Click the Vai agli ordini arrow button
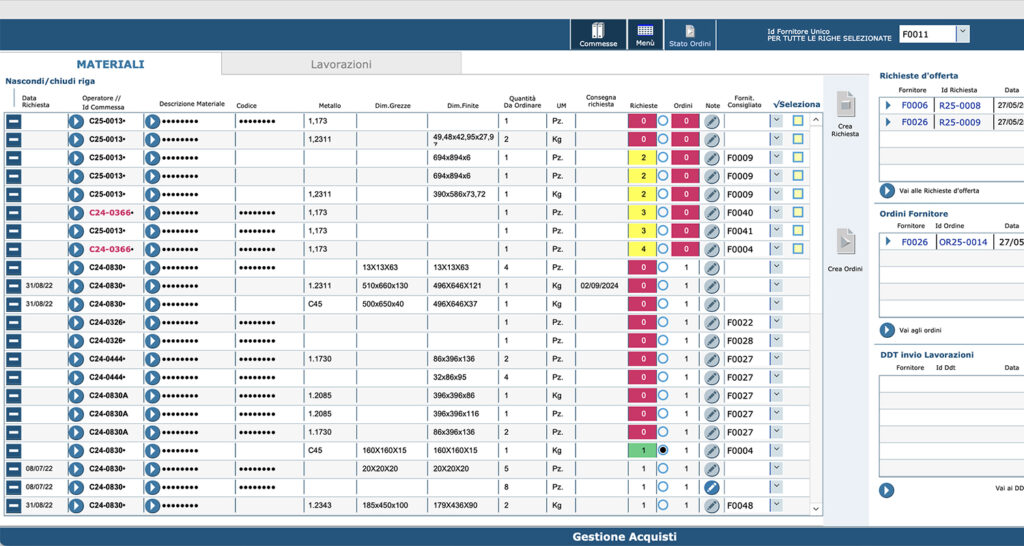The width and height of the screenshot is (1024, 546). (887, 330)
